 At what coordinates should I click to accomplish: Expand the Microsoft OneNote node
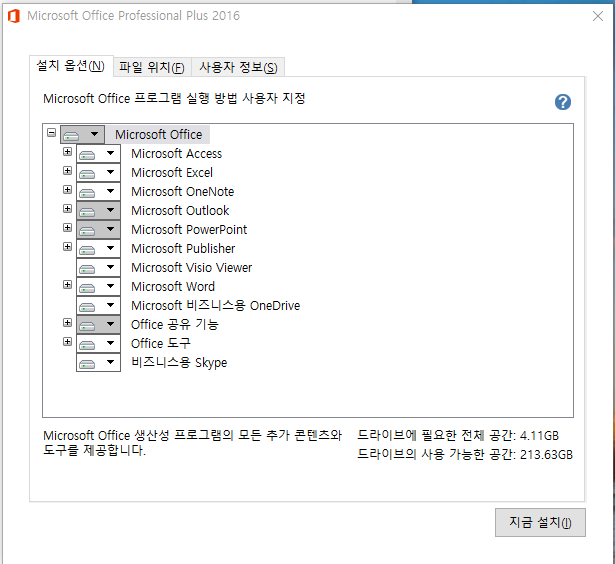pos(67,189)
